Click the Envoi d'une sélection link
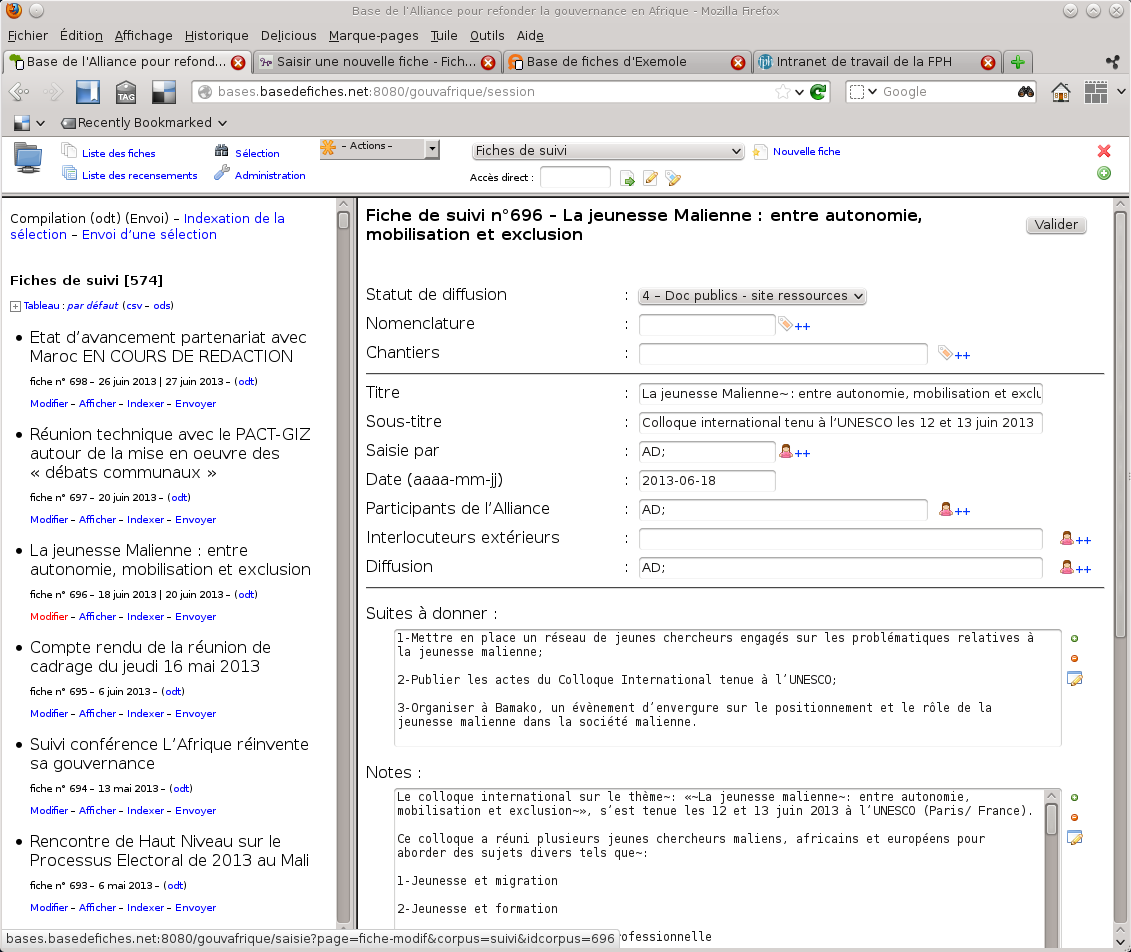 point(149,234)
